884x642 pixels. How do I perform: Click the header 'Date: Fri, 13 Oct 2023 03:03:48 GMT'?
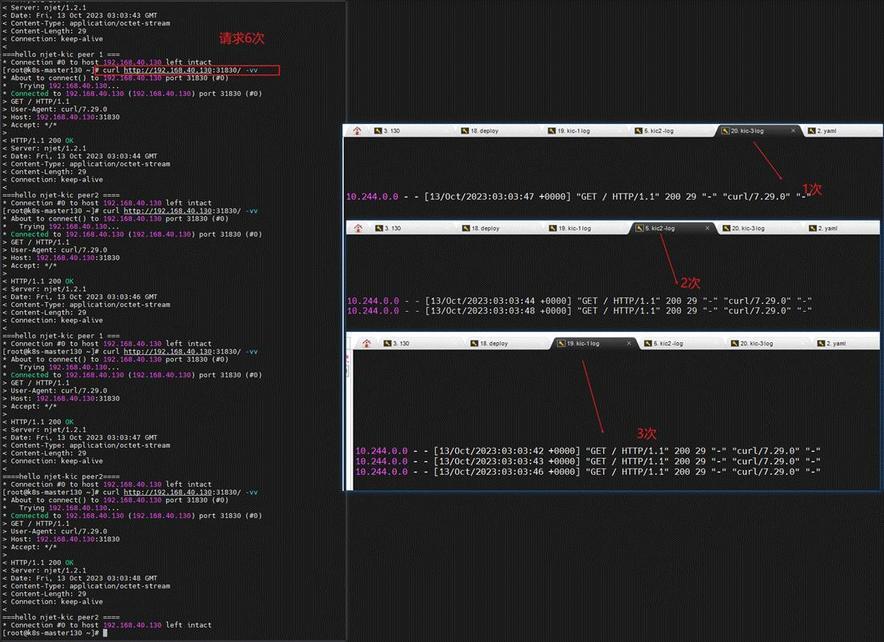tap(79, 578)
